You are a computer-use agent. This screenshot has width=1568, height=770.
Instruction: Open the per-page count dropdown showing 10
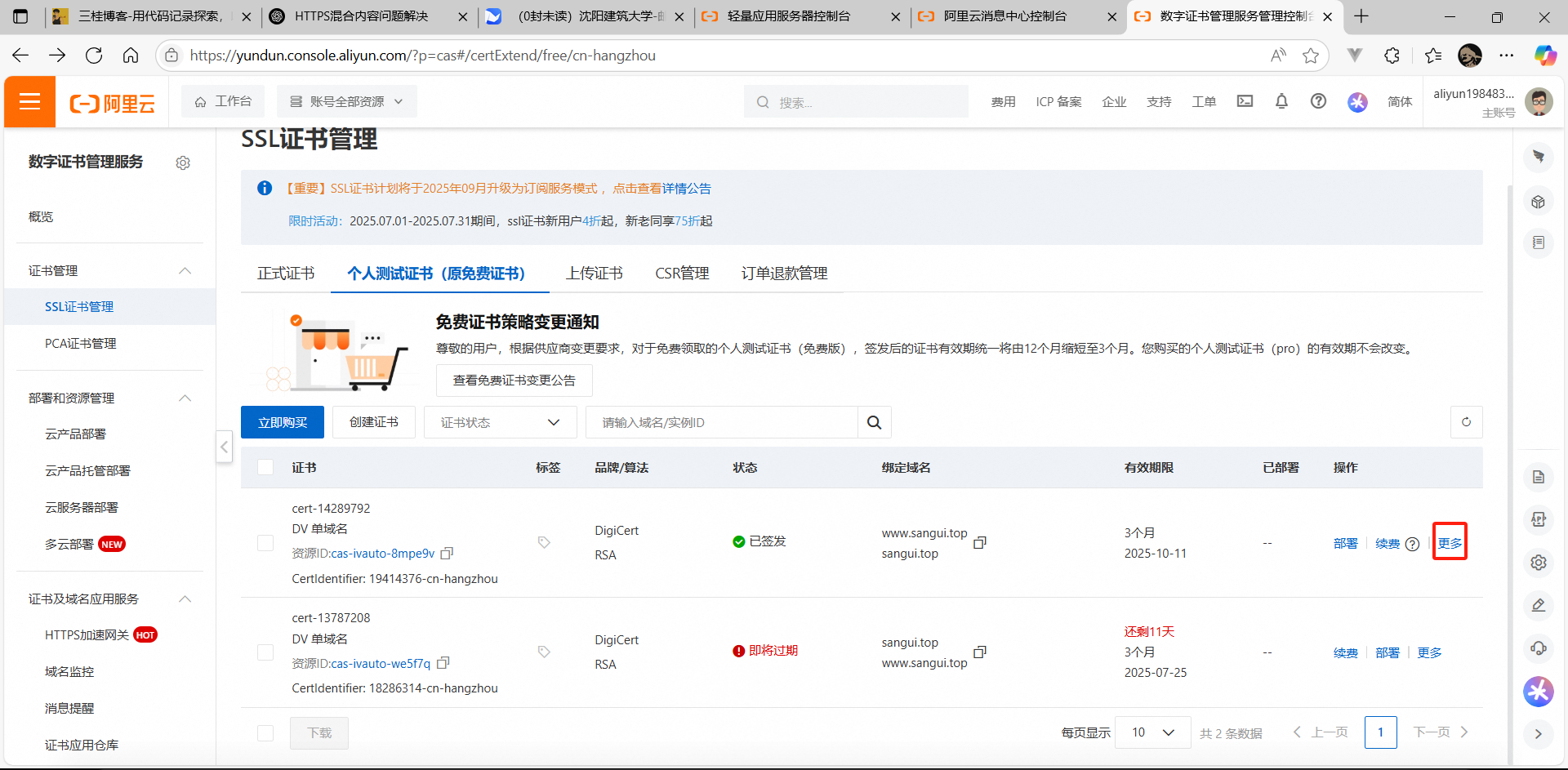[x=1152, y=732]
